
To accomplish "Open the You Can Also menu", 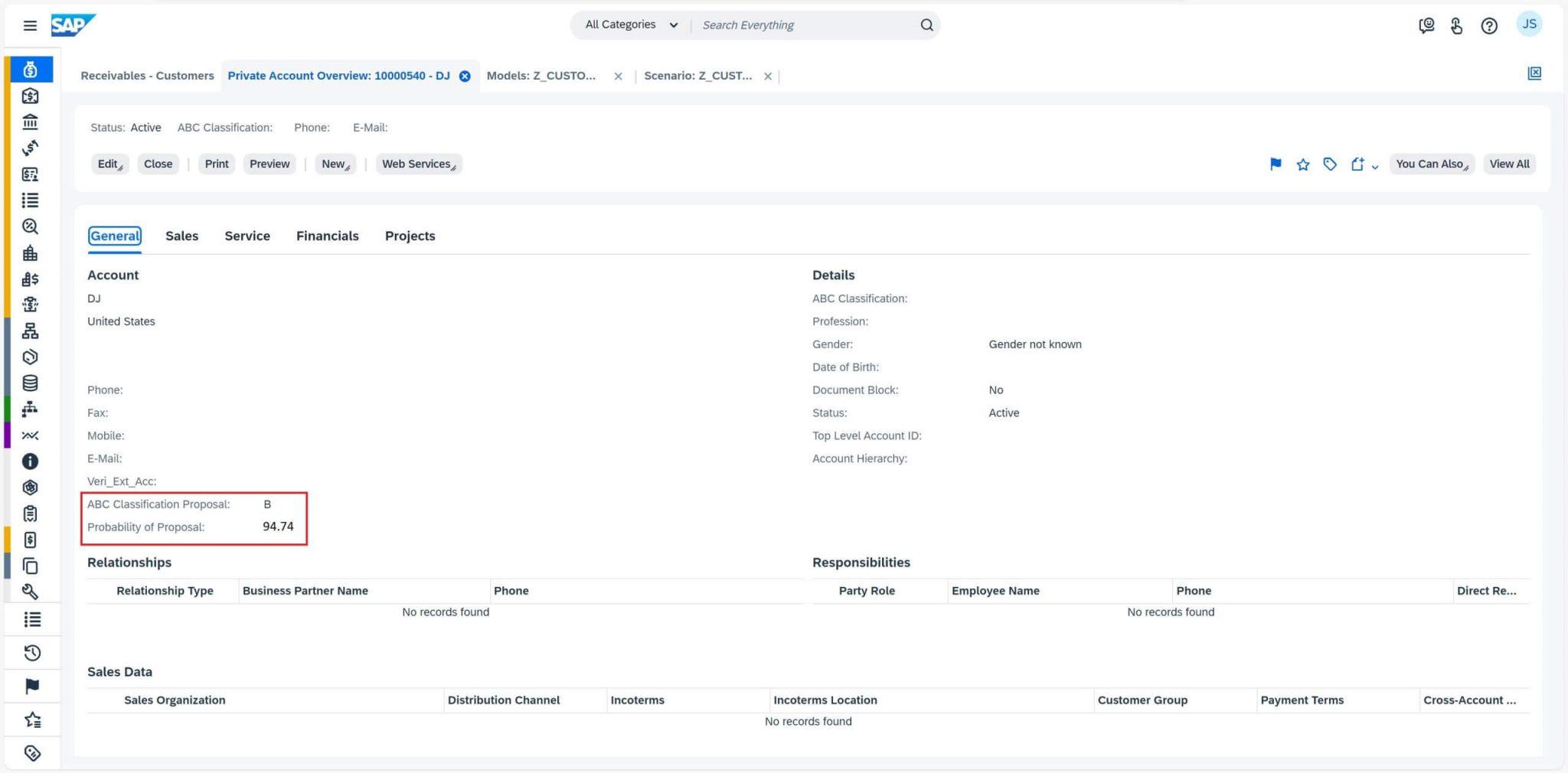I will (1430, 164).
